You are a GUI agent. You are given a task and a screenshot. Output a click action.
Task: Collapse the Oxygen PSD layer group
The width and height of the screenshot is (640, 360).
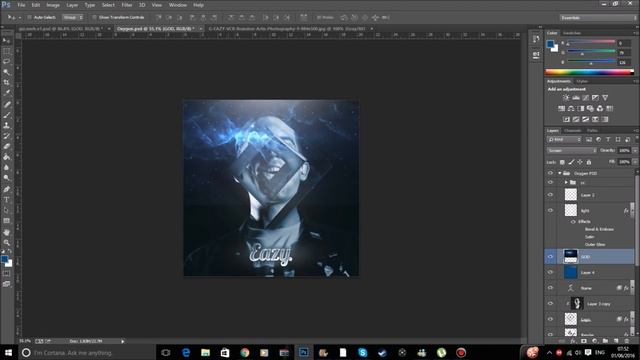point(560,173)
